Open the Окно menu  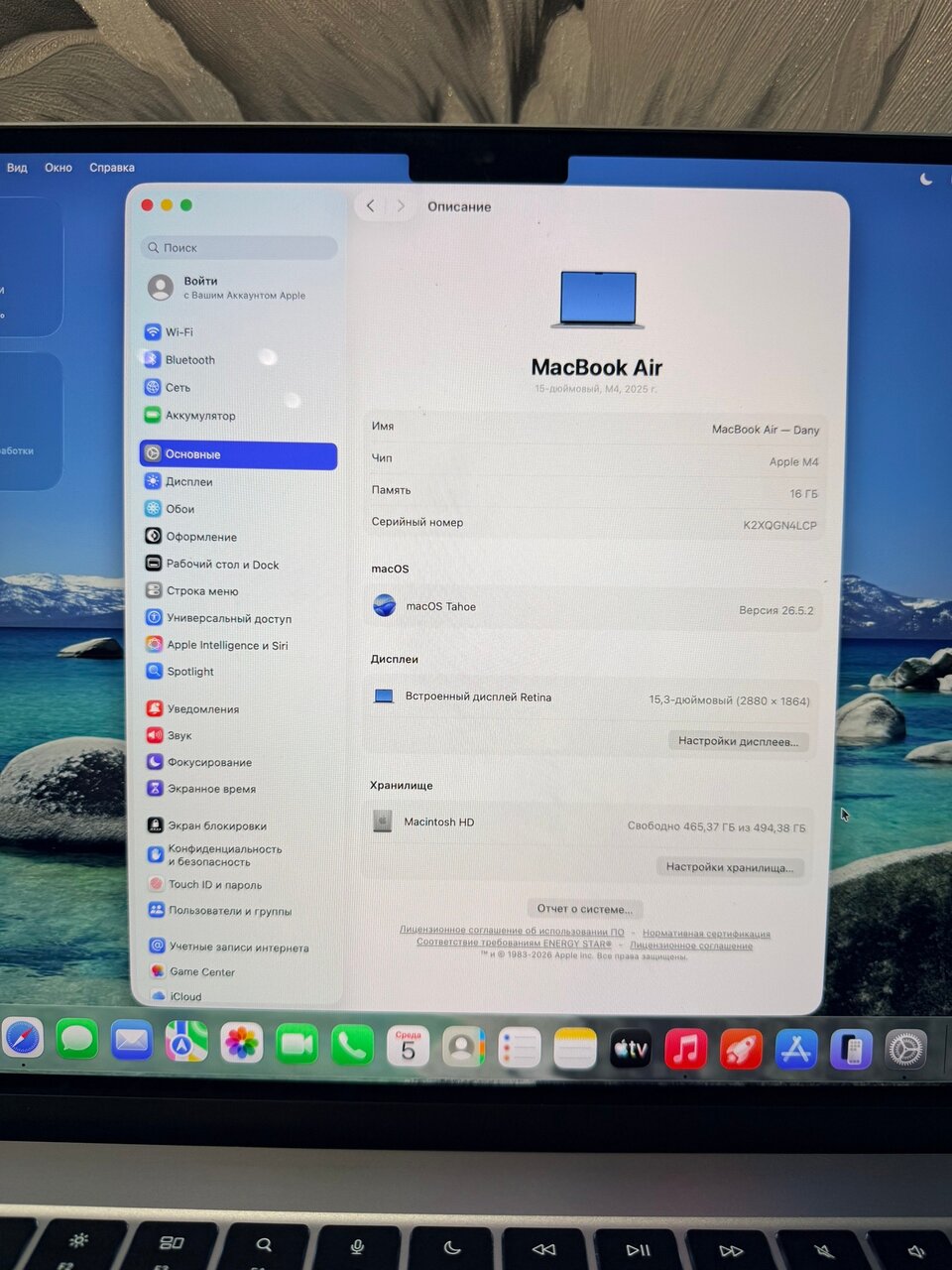click(59, 168)
